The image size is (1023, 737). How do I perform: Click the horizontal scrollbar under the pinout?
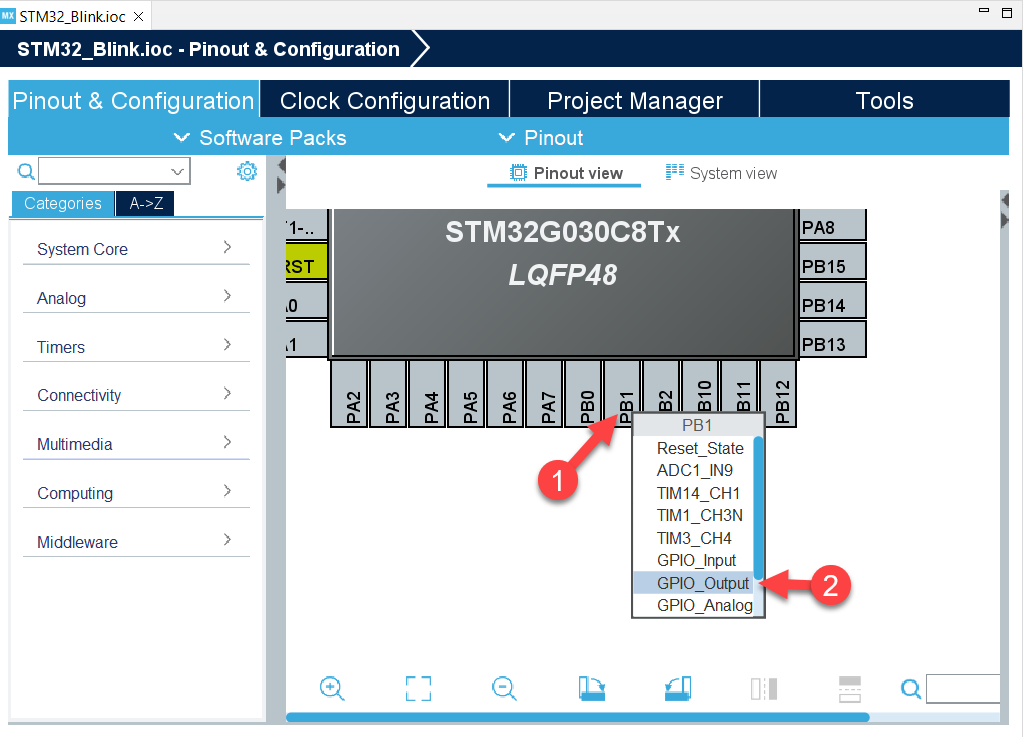coord(577,717)
